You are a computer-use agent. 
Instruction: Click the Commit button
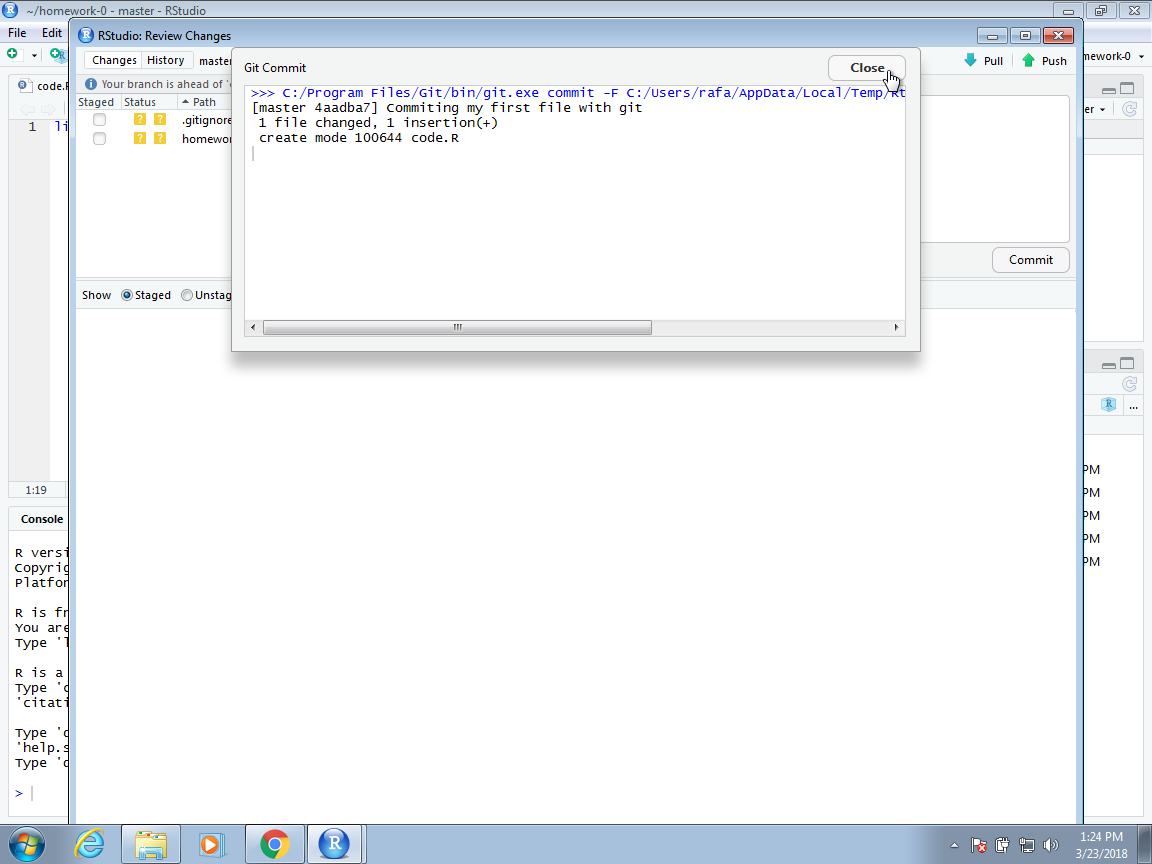pos(1030,260)
